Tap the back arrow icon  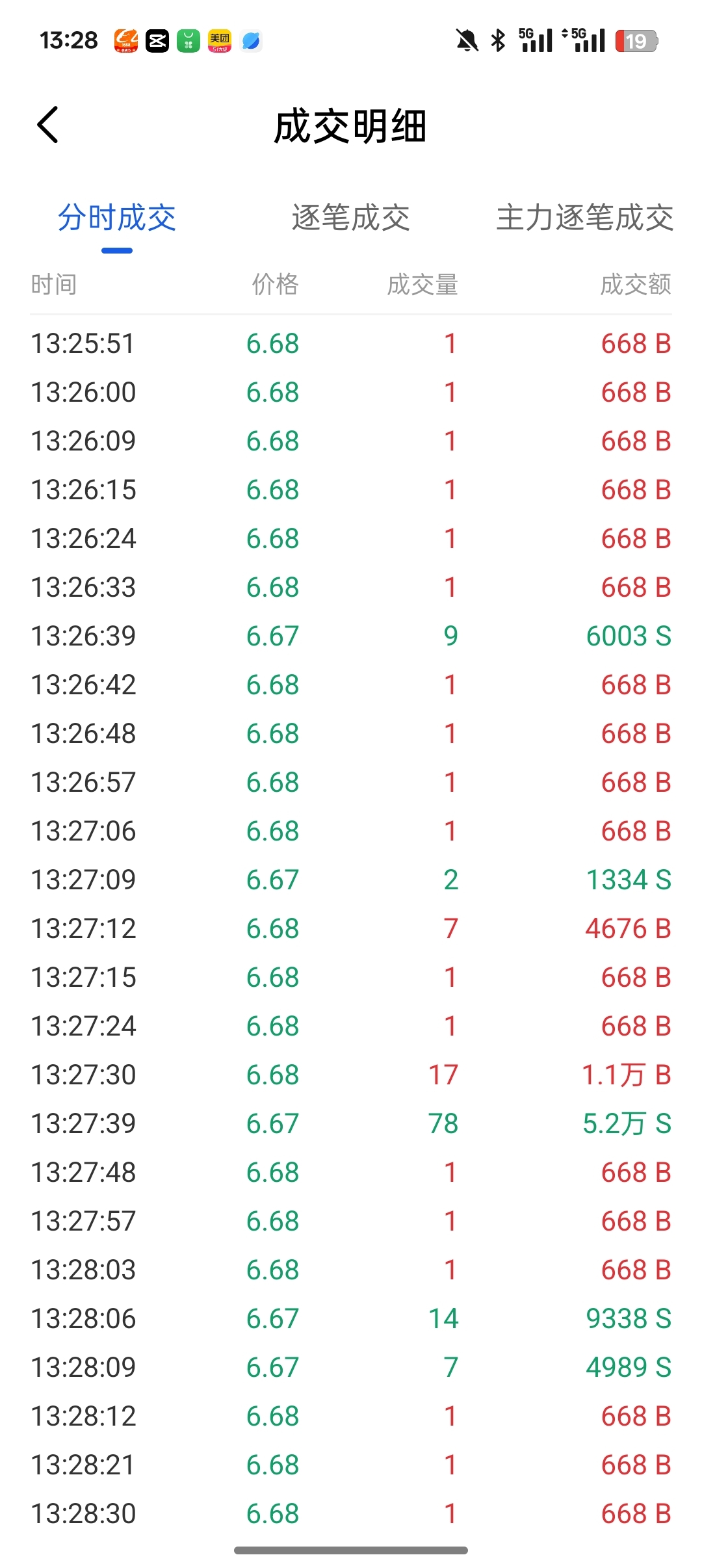(48, 125)
